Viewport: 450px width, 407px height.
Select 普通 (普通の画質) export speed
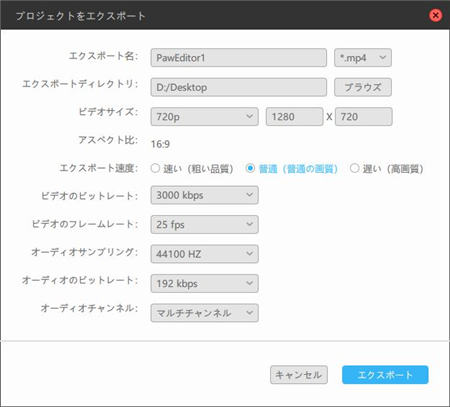(x=292, y=169)
